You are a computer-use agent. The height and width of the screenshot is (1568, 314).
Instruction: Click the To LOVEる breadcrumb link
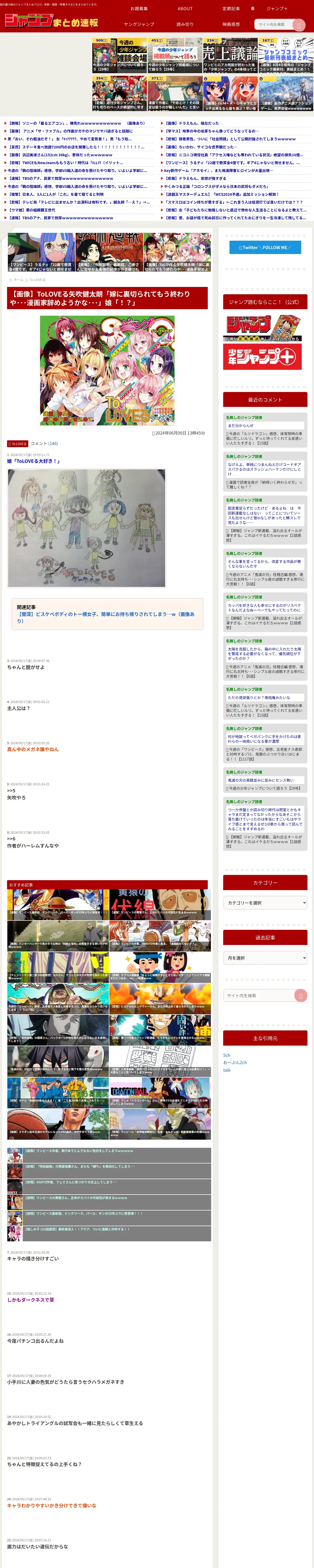point(37,280)
